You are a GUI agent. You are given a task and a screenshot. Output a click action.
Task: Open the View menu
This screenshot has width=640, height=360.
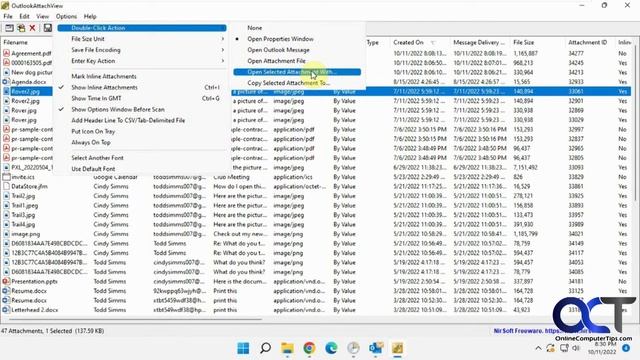42,16
